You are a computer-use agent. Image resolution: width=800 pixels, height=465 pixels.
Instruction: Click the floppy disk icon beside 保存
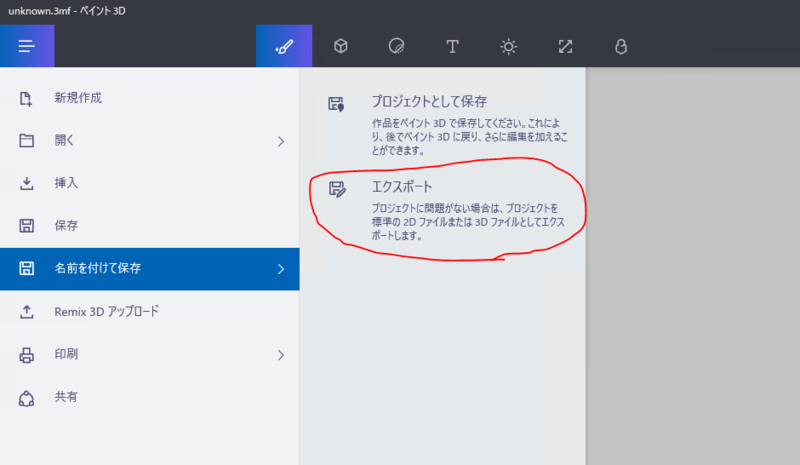pos(27,226)
